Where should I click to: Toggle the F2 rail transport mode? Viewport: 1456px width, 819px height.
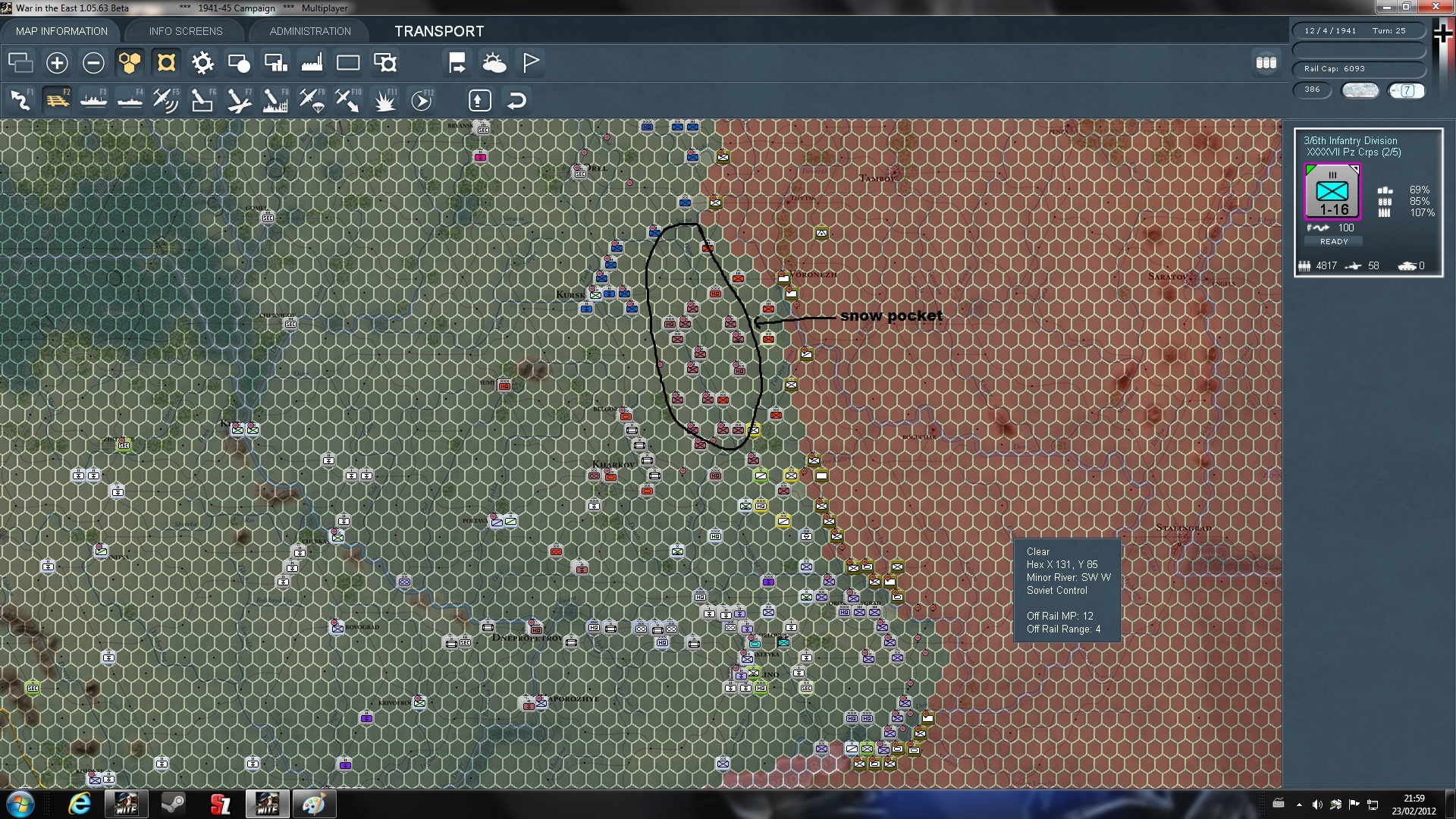[57, 100]
